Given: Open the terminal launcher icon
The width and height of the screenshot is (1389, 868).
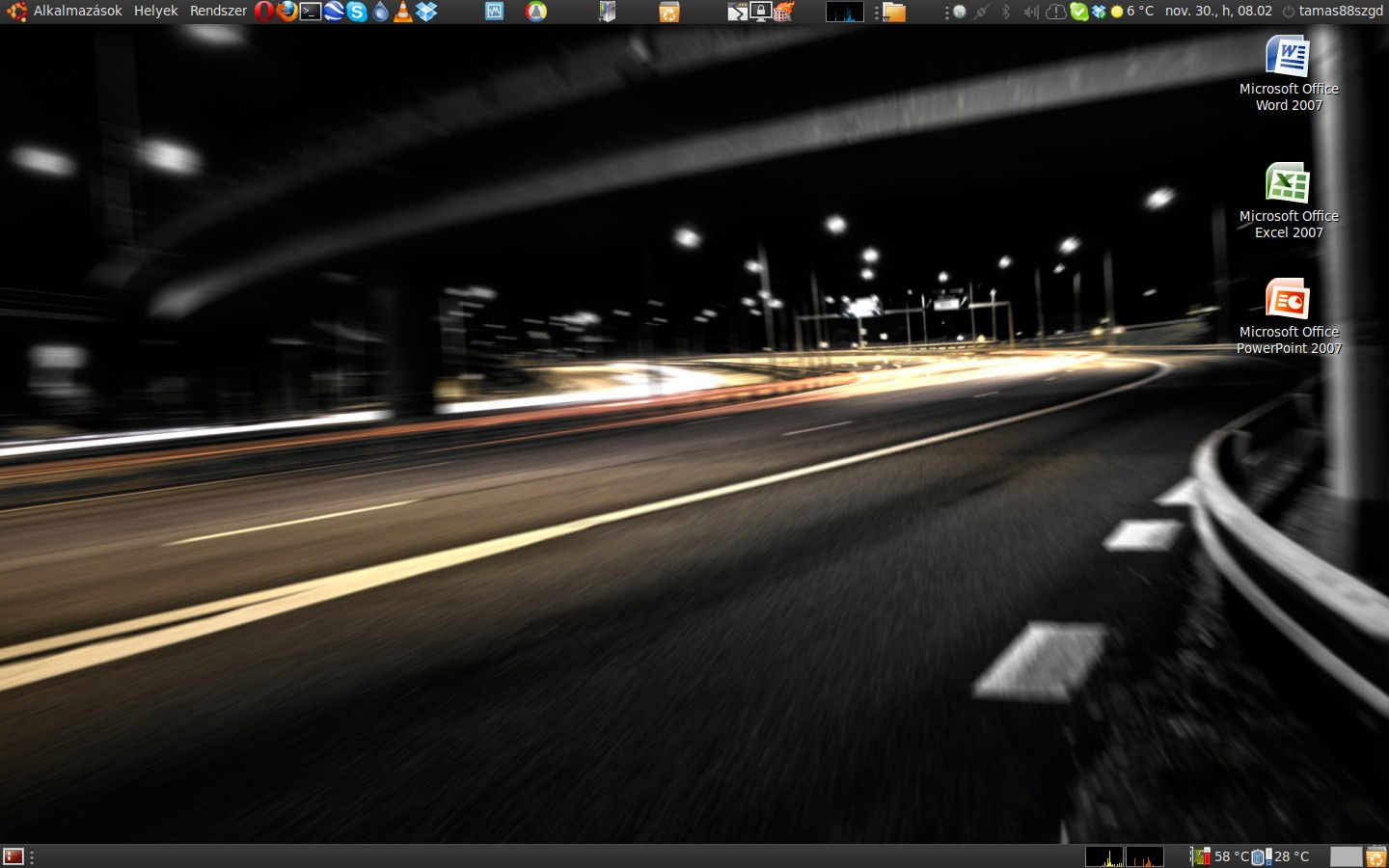Looking at the screenshot, I should (x=311, y=12).
